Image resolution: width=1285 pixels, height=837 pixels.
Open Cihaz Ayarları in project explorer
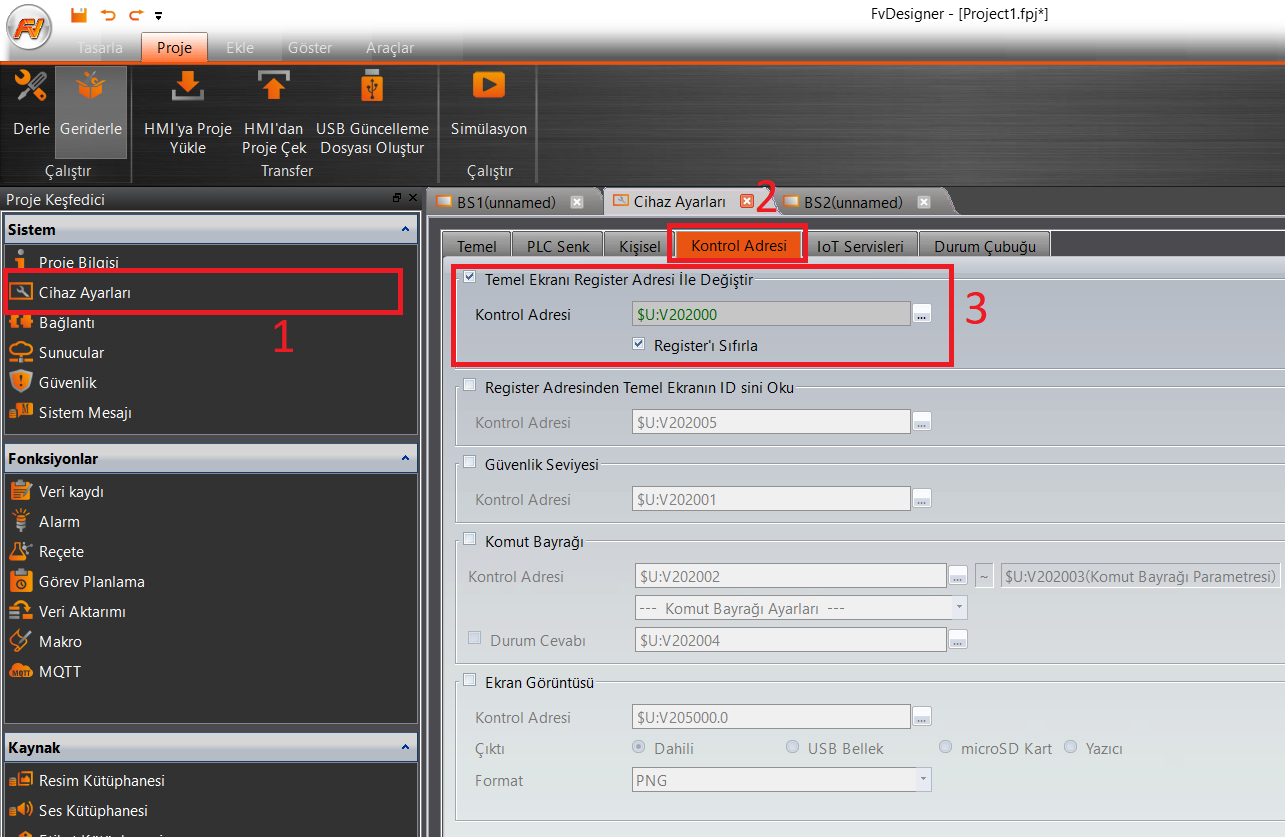[x=84, y=292]
